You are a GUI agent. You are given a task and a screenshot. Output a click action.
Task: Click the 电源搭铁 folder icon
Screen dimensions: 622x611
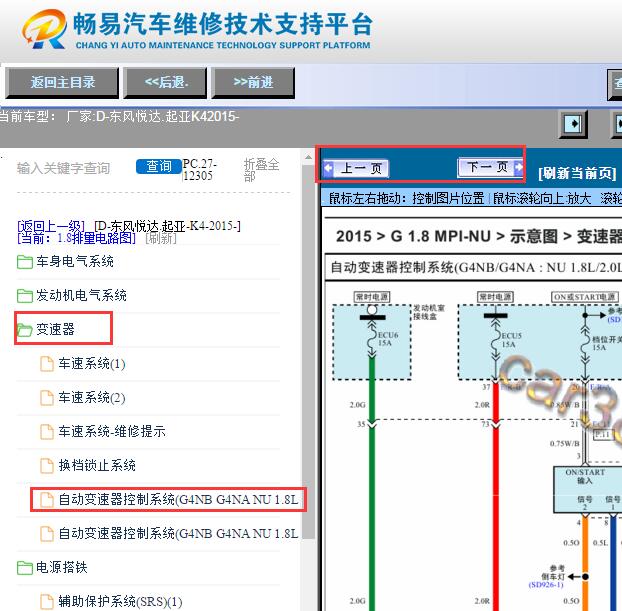pyautogui.click(x=25, y=568)
